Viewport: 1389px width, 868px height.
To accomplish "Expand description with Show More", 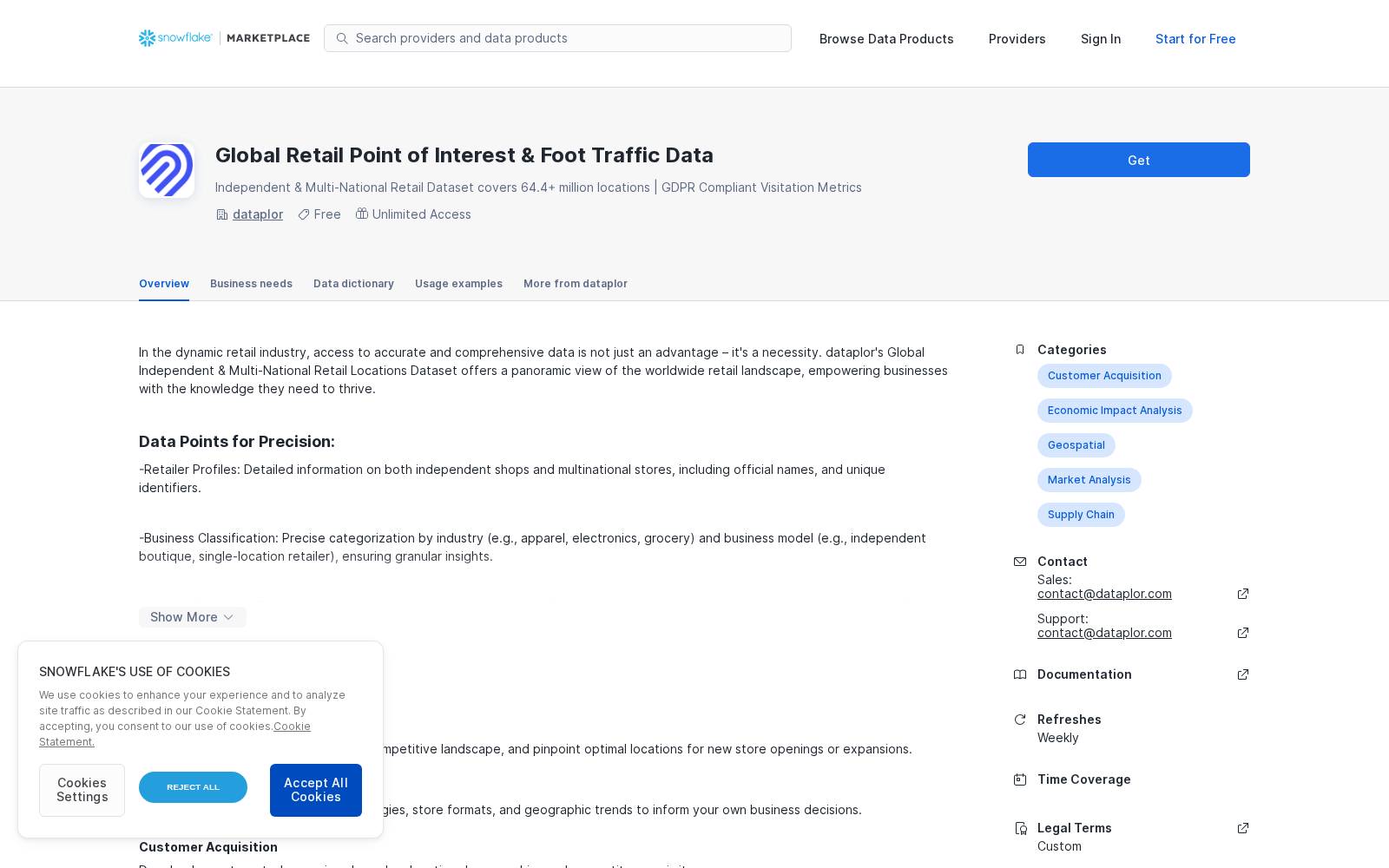I will click(193, 617).
